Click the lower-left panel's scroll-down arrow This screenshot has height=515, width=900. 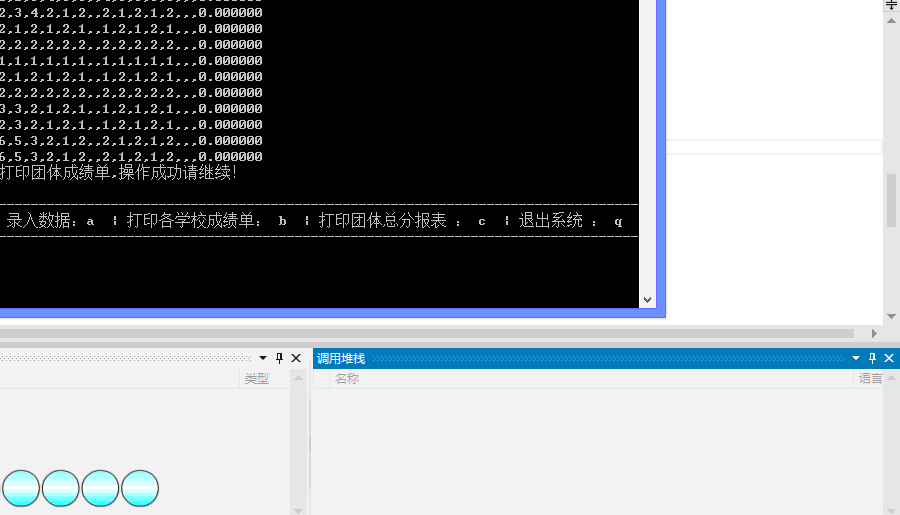coord(298,510)
